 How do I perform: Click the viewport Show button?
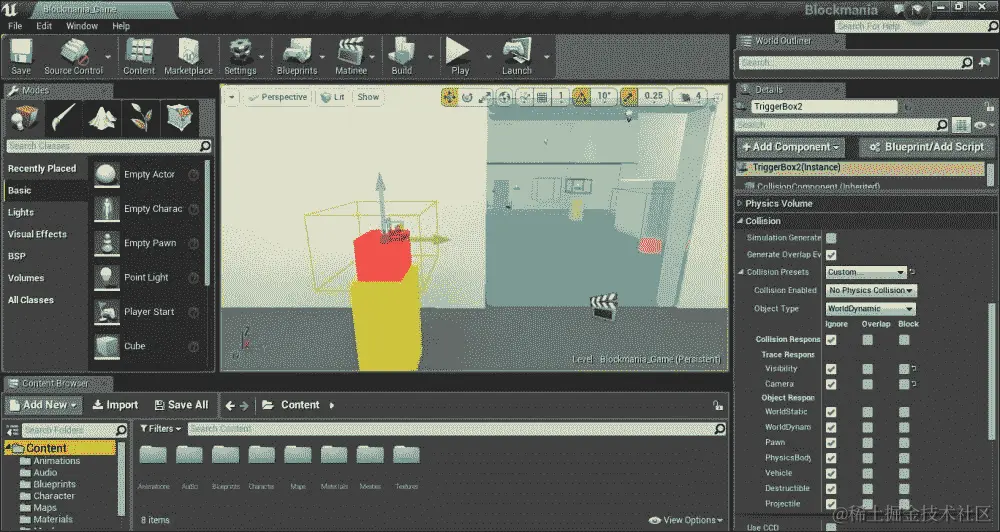[x=368, y=98]
